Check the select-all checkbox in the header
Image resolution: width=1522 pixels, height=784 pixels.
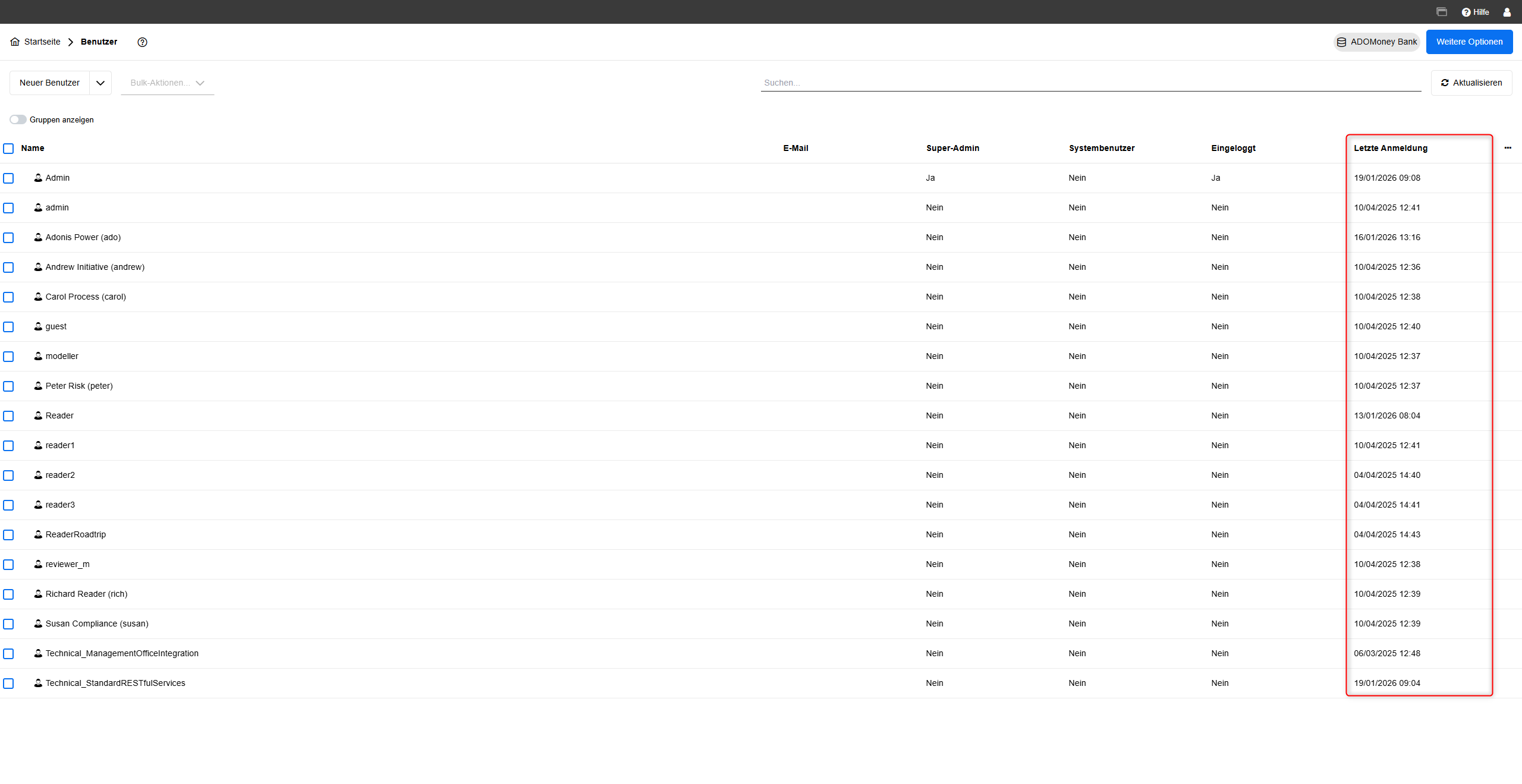pyautogui.click(x=8, y=149)
